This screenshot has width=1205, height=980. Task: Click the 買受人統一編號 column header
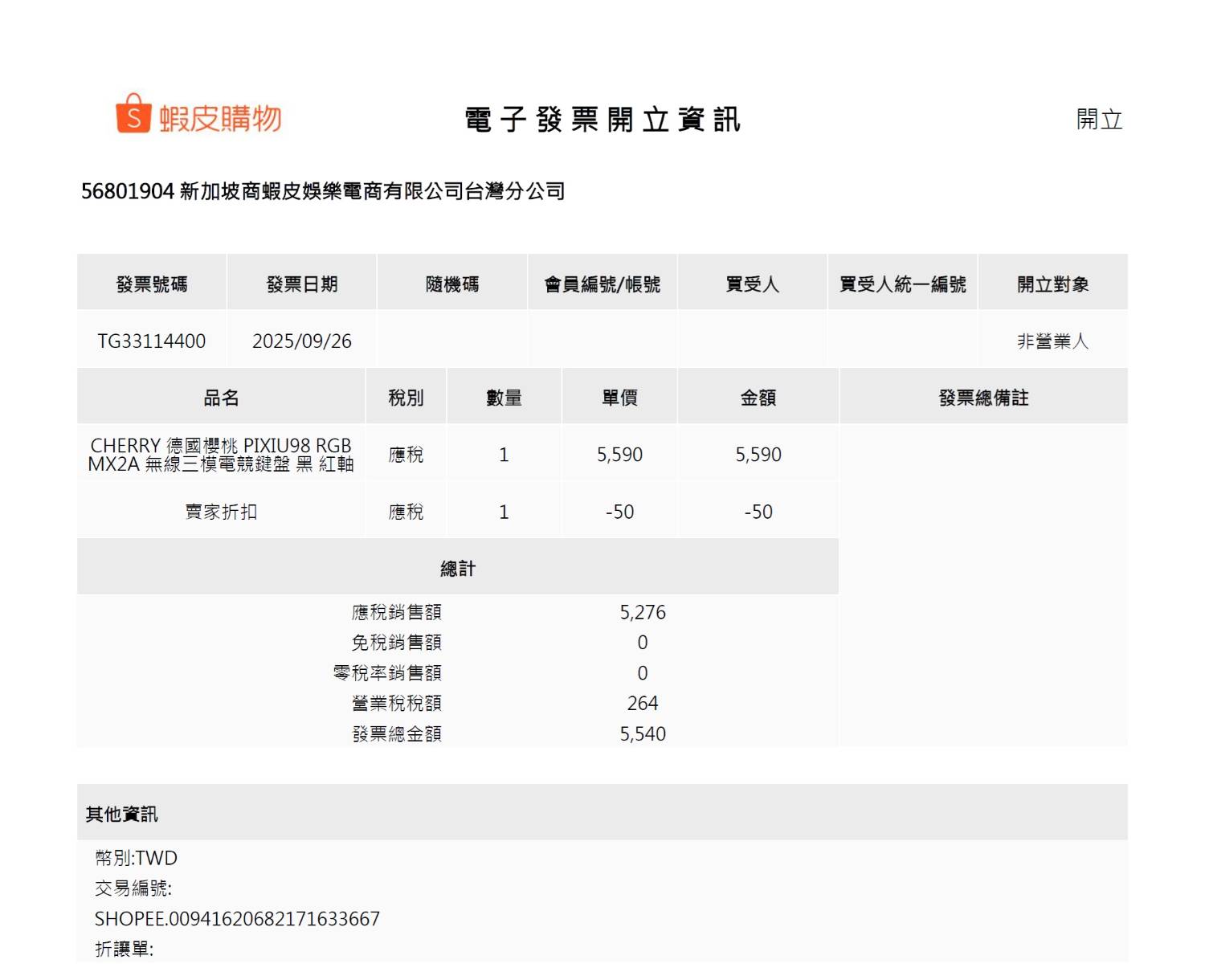pos(902,284)
